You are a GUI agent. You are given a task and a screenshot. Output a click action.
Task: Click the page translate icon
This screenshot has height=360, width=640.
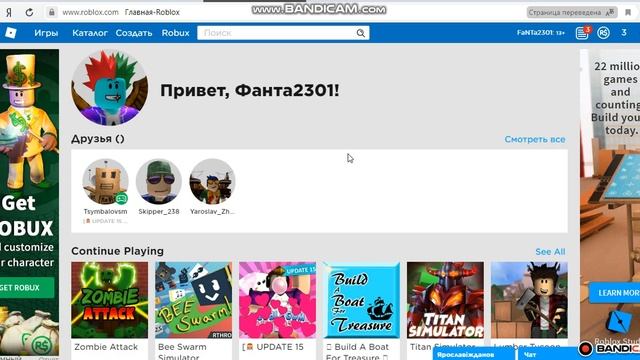[610, 12]
